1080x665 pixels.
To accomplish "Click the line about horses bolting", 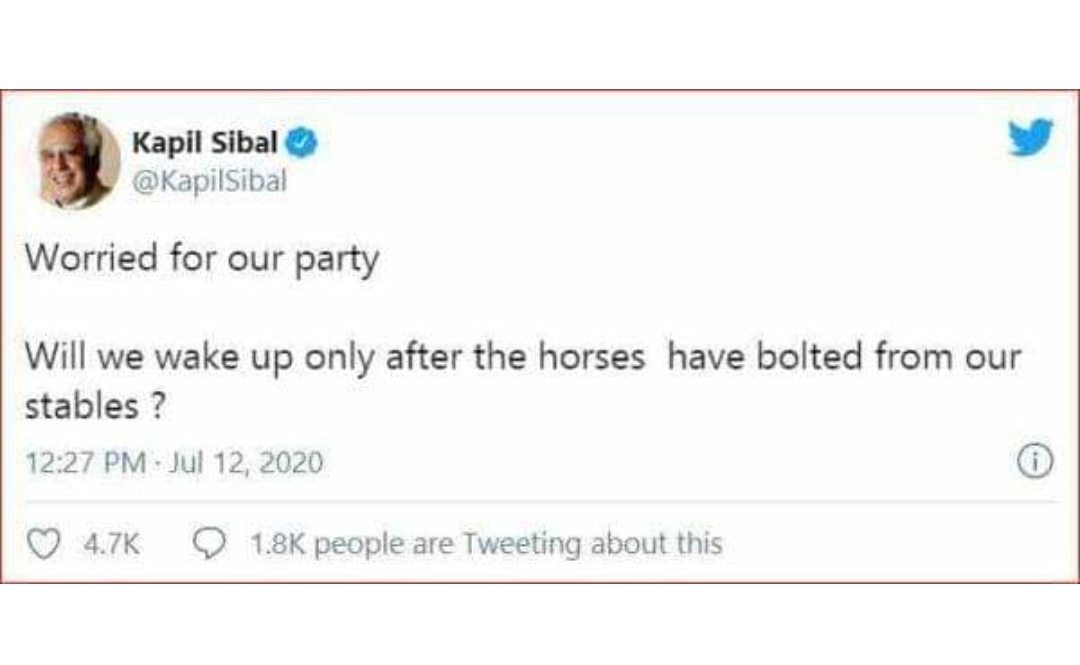I will 525,356.
